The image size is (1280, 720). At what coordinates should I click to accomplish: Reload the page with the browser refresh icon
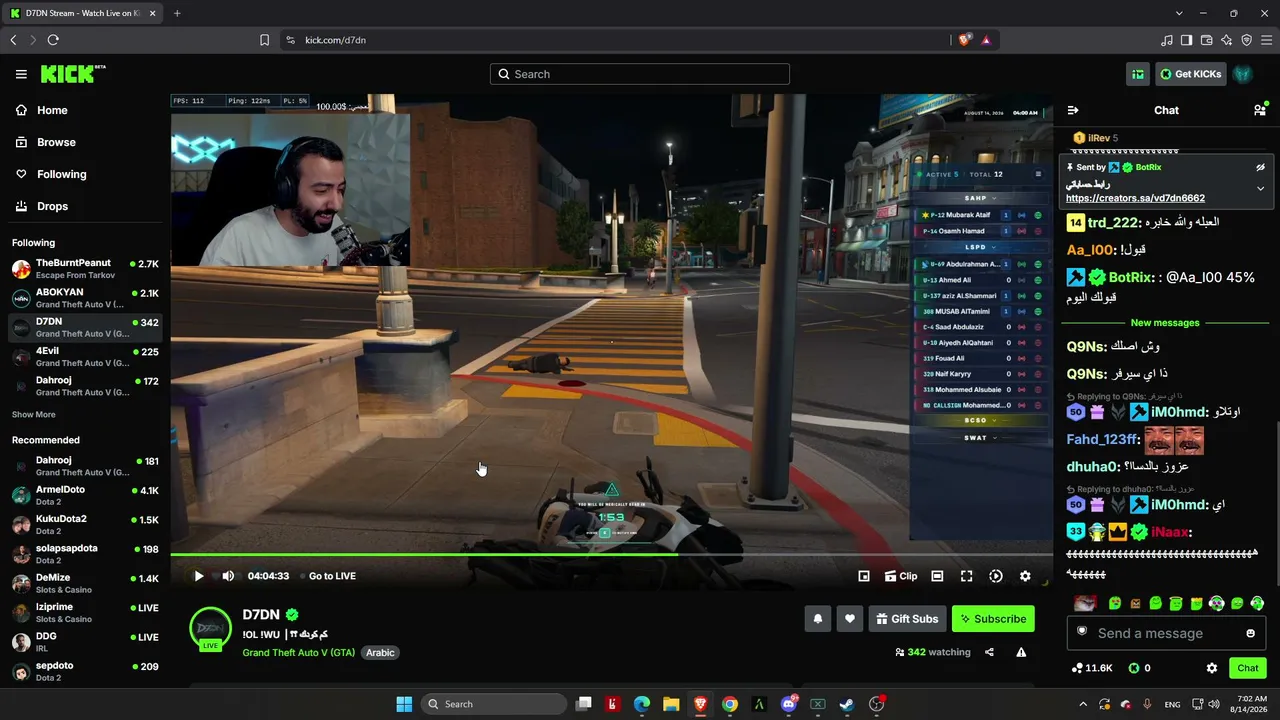click(53, 40)
